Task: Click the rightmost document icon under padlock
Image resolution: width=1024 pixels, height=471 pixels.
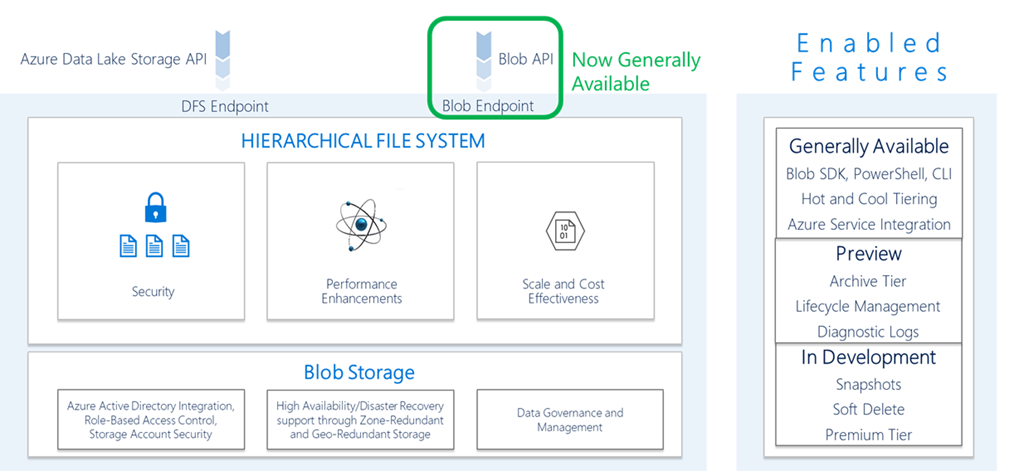Action: [180, 245]
